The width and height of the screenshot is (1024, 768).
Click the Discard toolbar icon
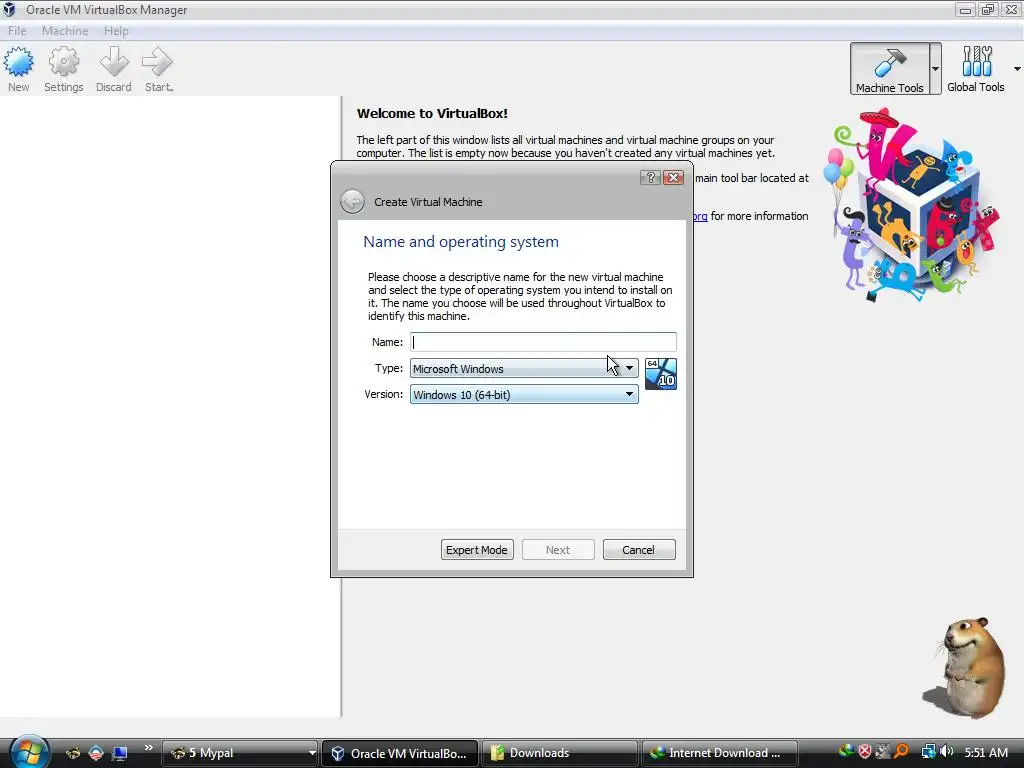click(114, 69)
